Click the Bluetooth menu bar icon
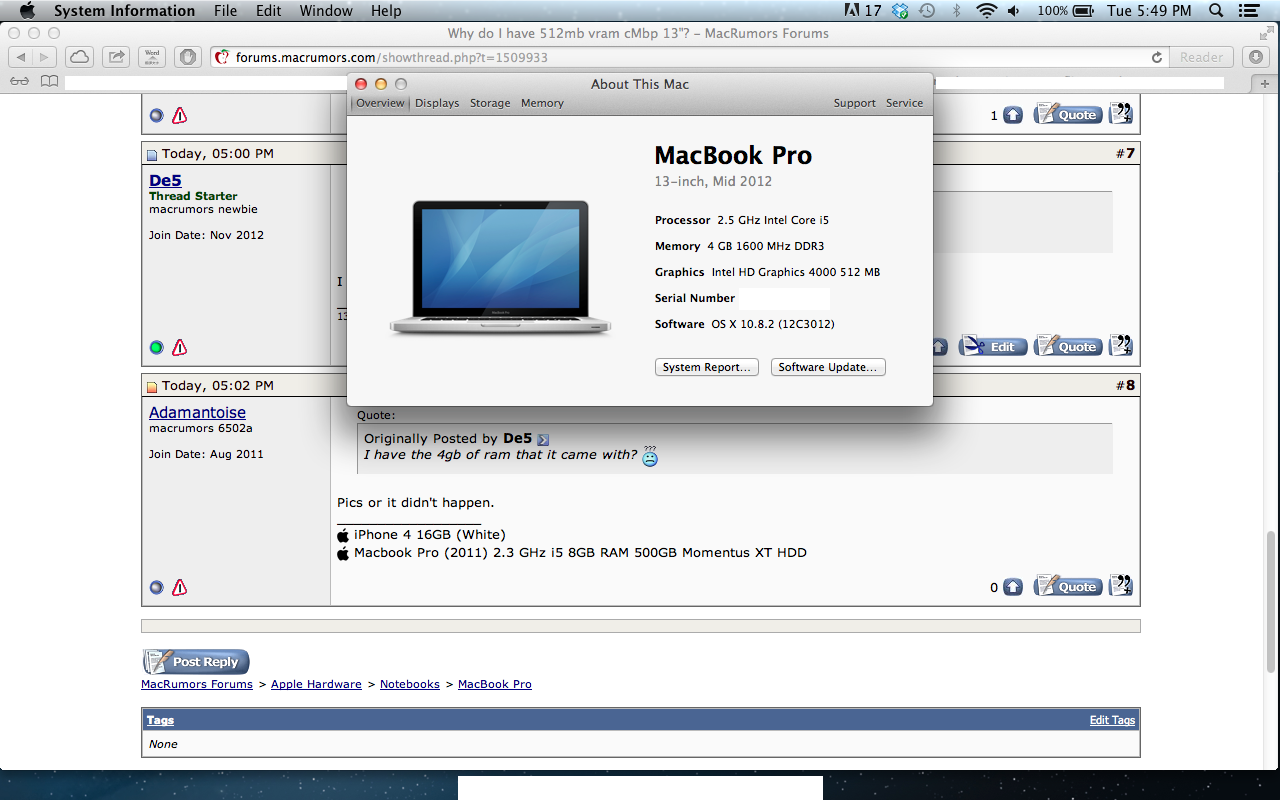Viewport: 1280px width, 800px height. point(956,11)
